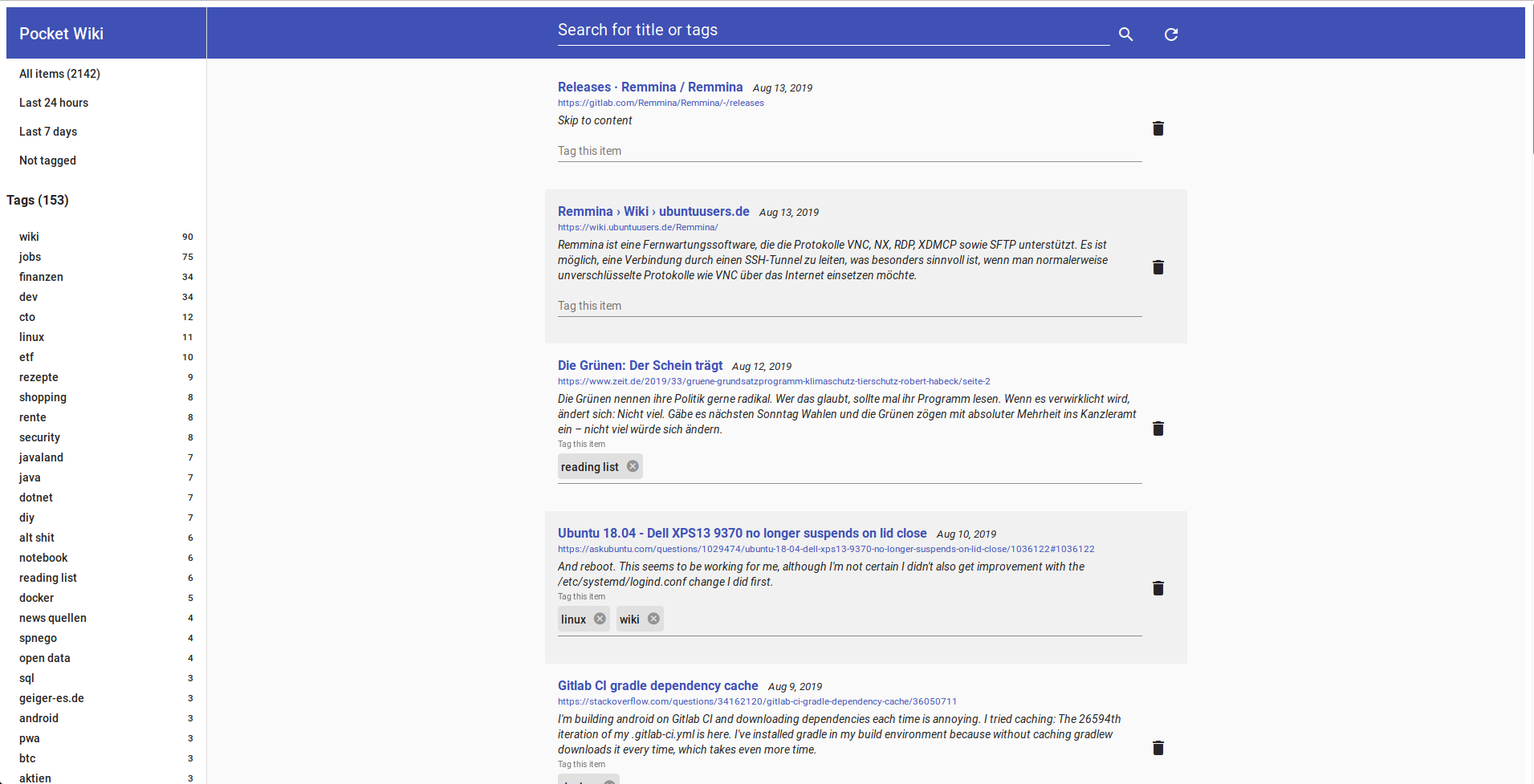Focus the Search for title or tags field
This screenshot has width=1534, height=784.
833,30
